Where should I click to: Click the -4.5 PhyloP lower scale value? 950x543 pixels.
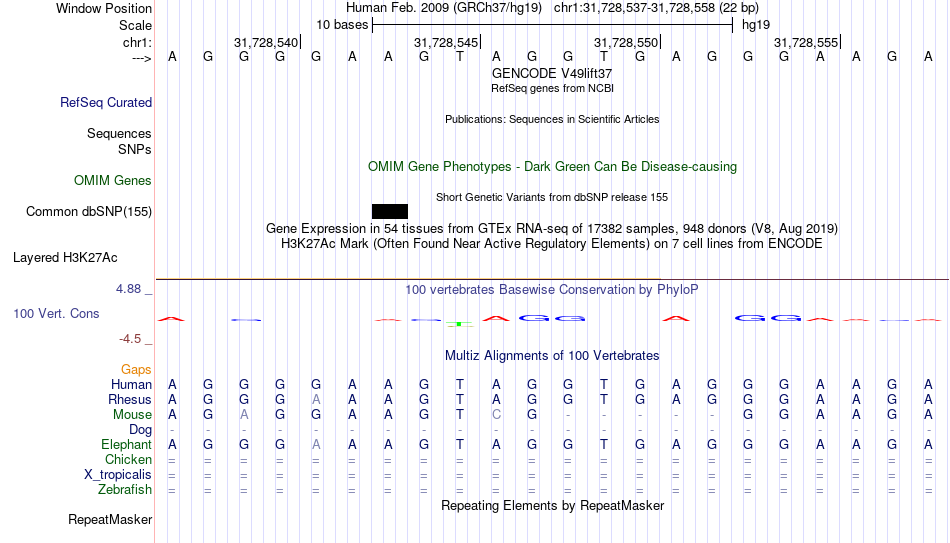point(130,339)
